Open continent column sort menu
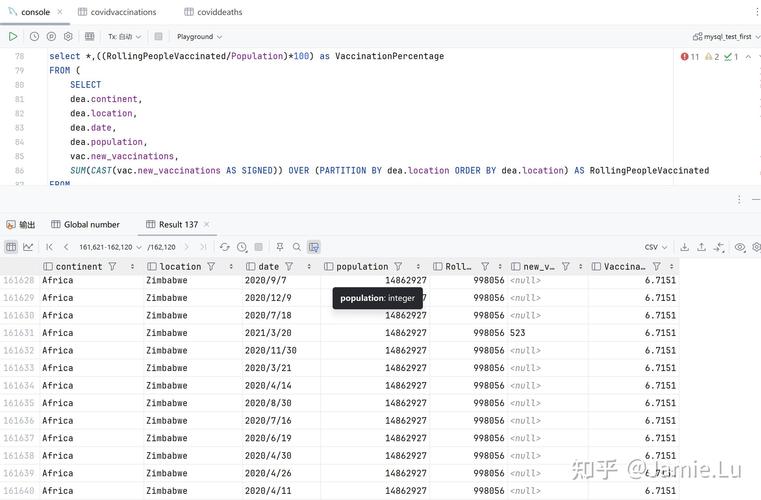The height and width of the screenshot is (500, 761). tap(132, 267)
